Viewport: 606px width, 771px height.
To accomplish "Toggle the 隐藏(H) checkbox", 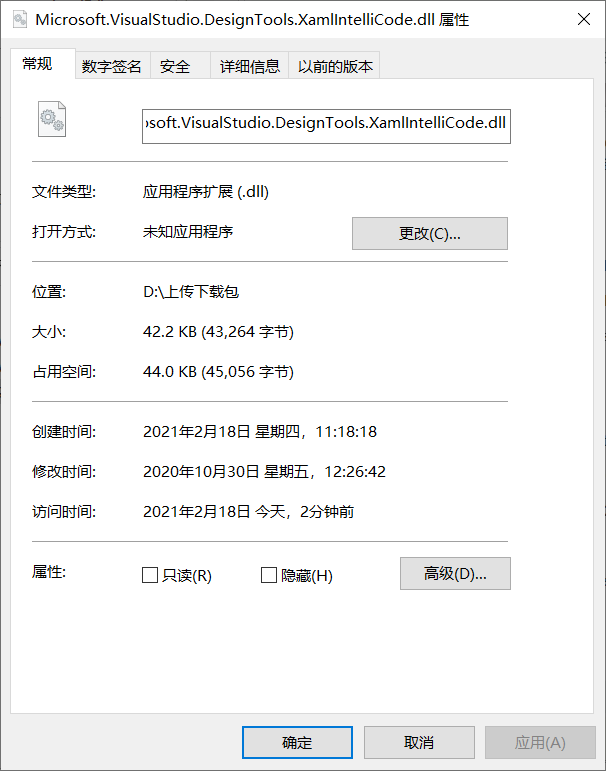I will click(x=269, y=575).
